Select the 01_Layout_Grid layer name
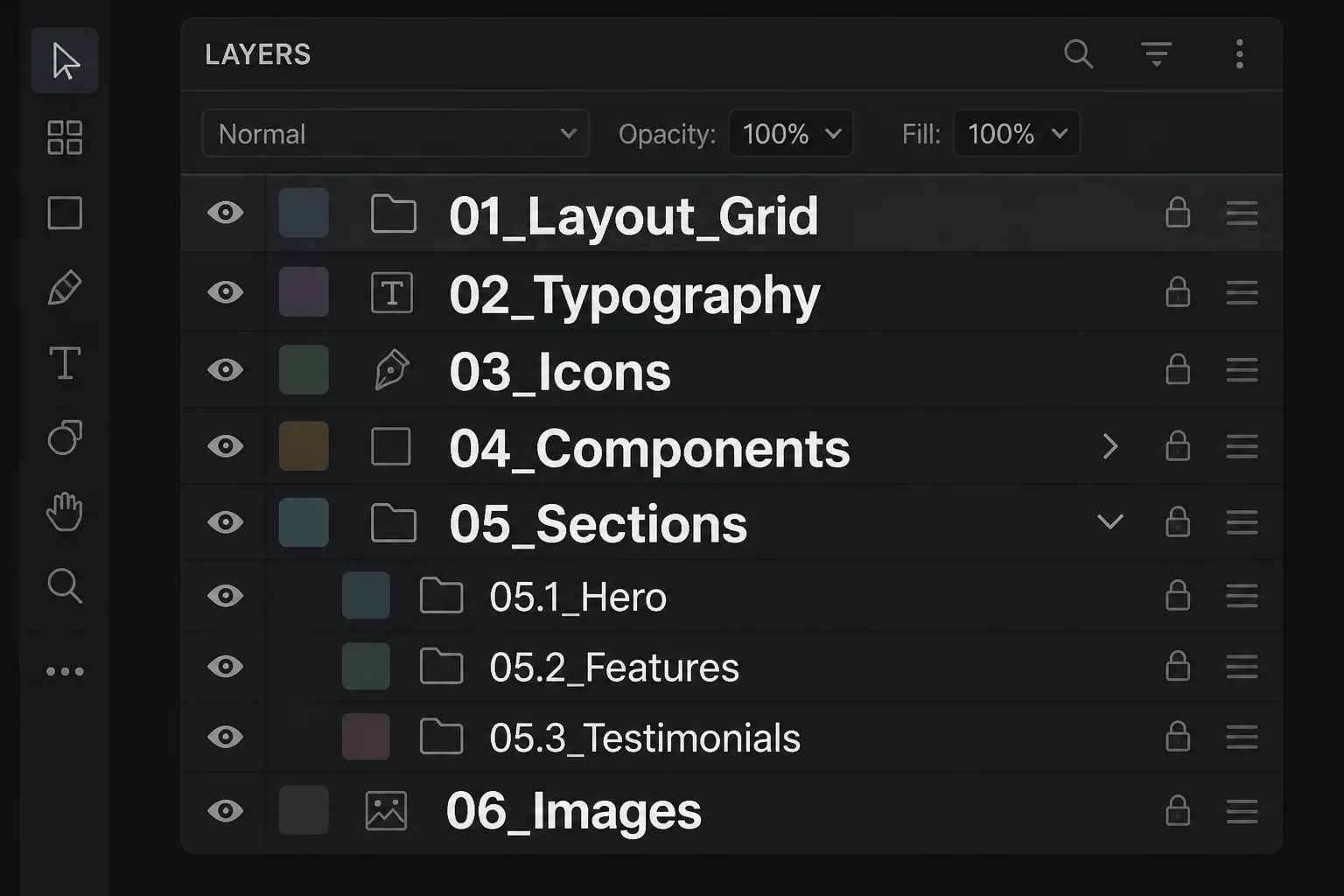Image resolution: width=1344 pixels, height=896 pixels. tap(633, 216)
